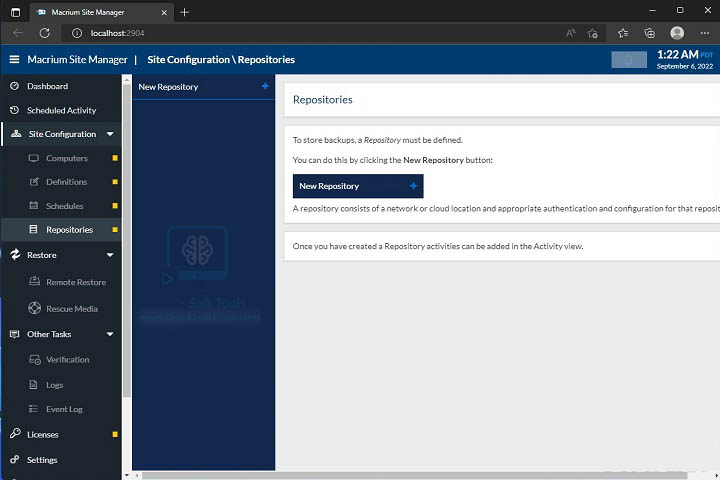Open the Event Log page
Viewport: 720px width, 480px height.
[x=64, y=409]
